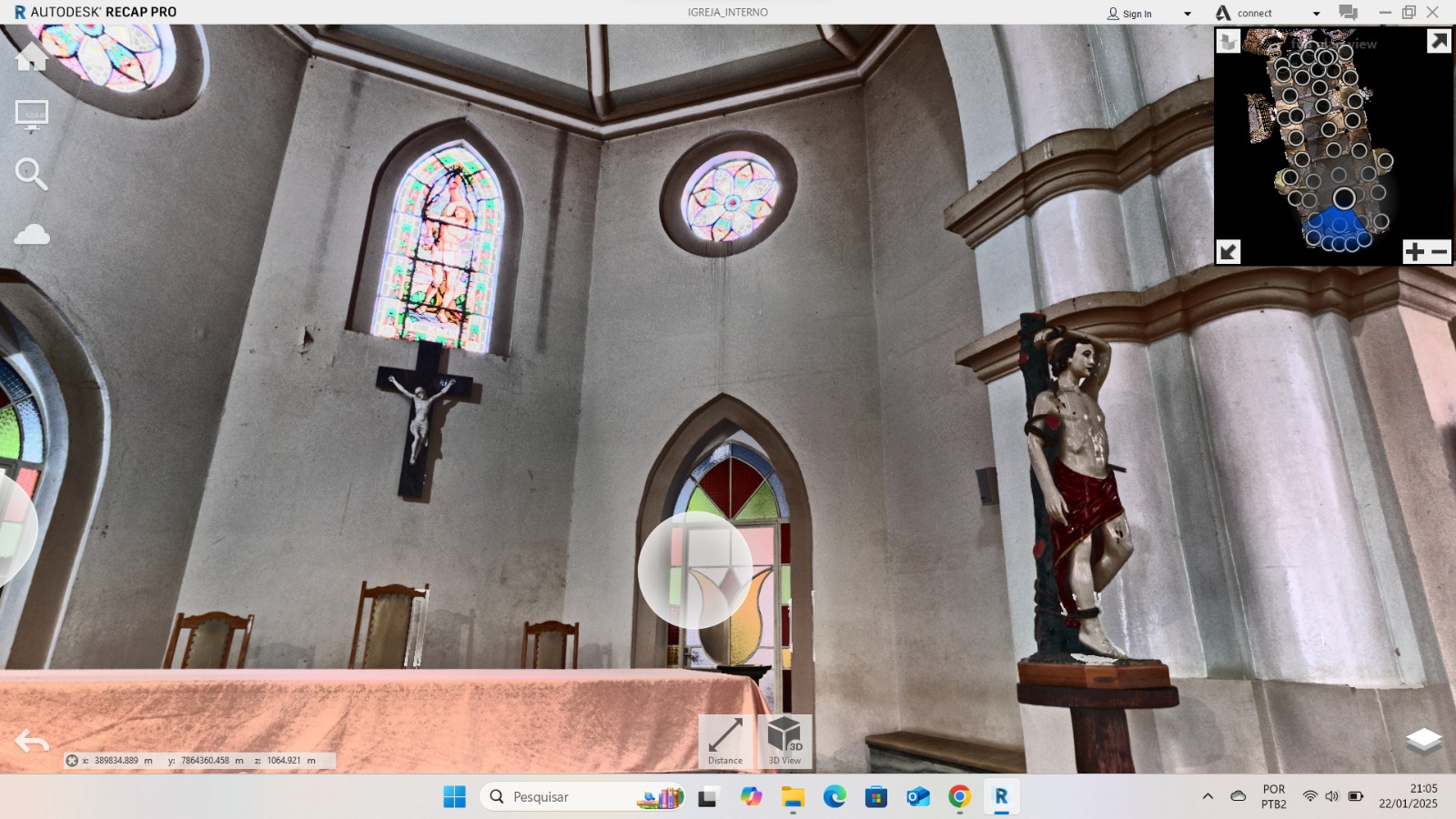Viewport: 1456px width, 819px height.
Task: Open the display settings monitor icon
Action: click(32, 116)
